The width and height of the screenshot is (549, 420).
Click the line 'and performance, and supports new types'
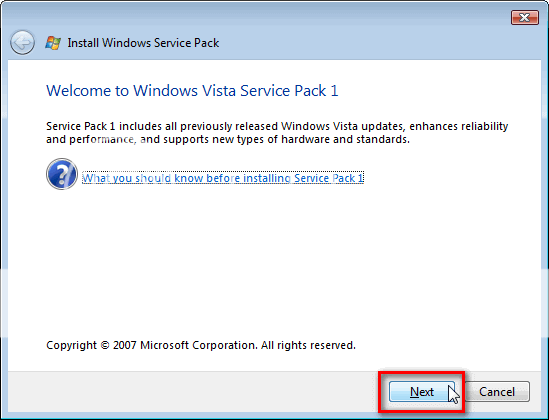tap(228, 139)
